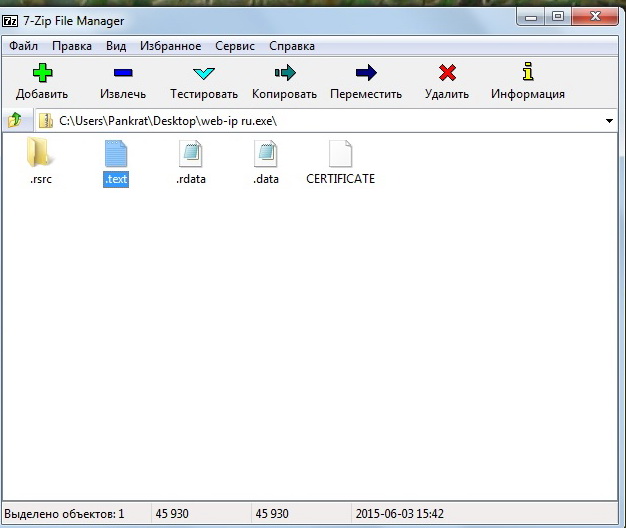Expand the address path dropdown arrow
626x528 pixels.
tap(609, 121)
